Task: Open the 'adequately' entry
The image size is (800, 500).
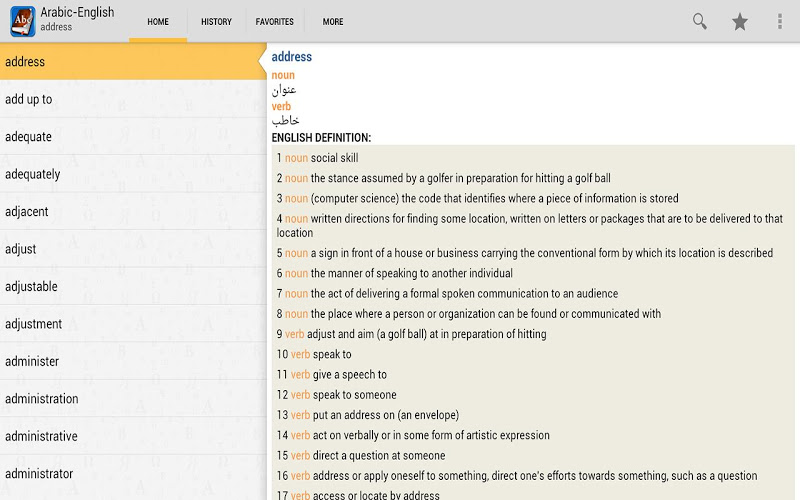Action: [x=132, y=174]
